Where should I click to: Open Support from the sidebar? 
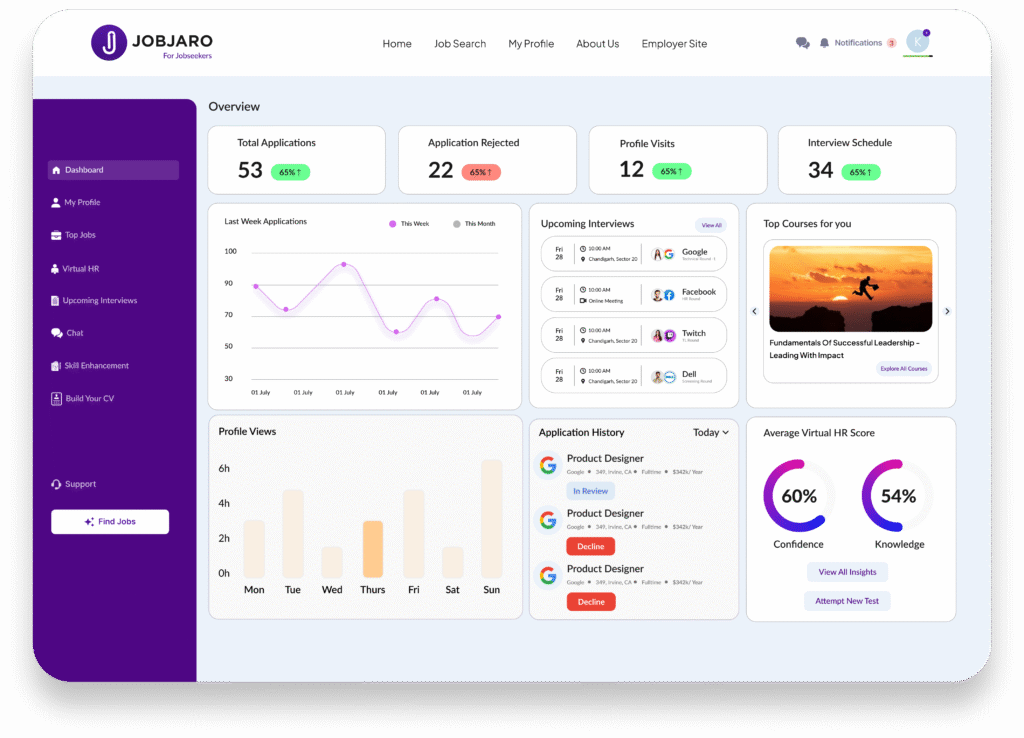[79, 484]
